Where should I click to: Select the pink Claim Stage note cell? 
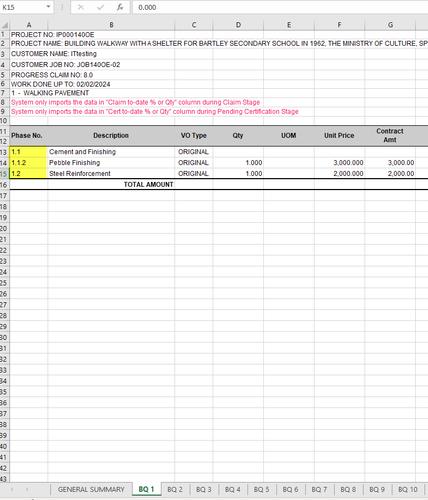pyautogui.click(x=135, y=102)
